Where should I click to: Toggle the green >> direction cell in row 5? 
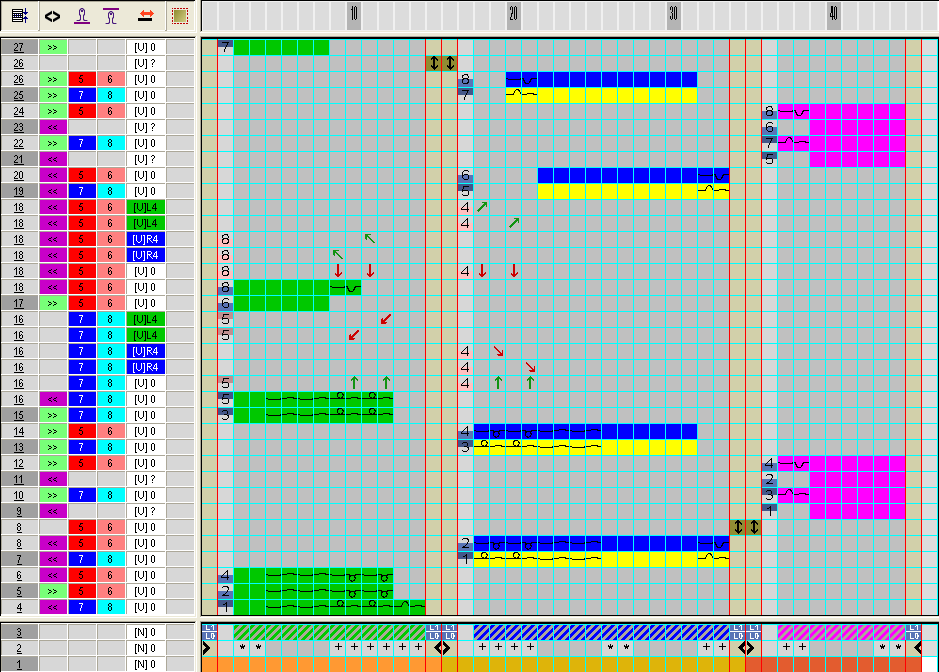click(52, 591)
